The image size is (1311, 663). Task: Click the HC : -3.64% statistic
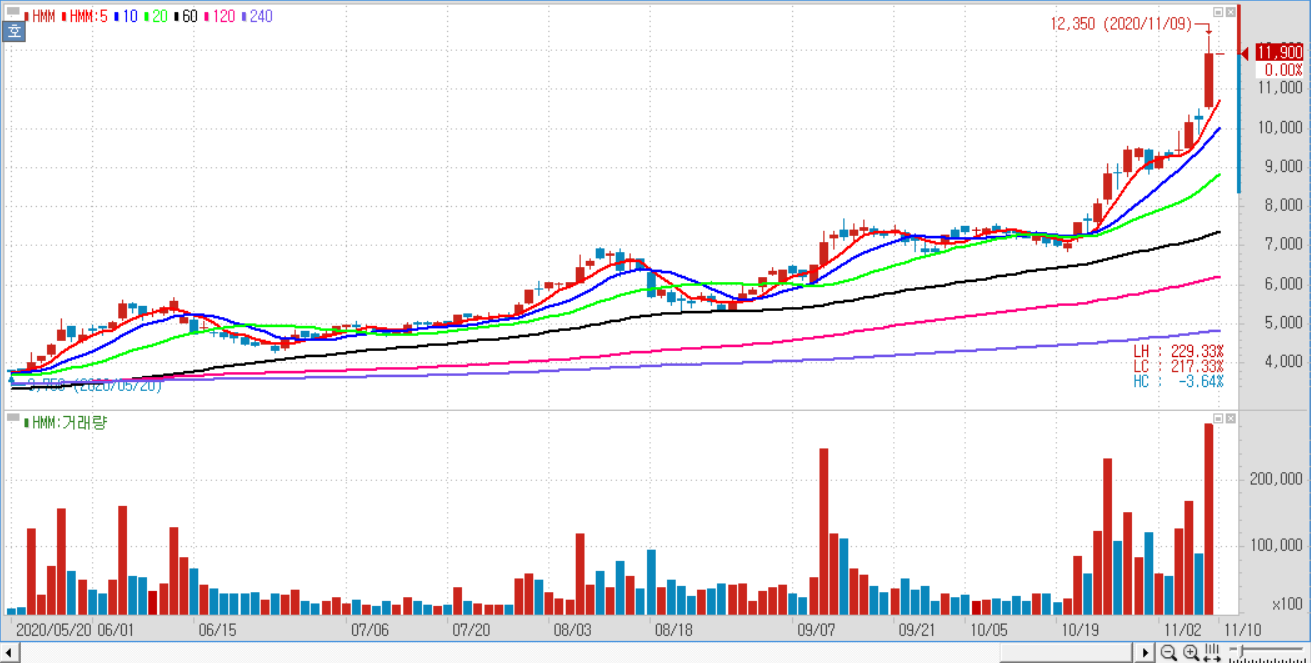pyautogui.click(x=1177, y=382)
